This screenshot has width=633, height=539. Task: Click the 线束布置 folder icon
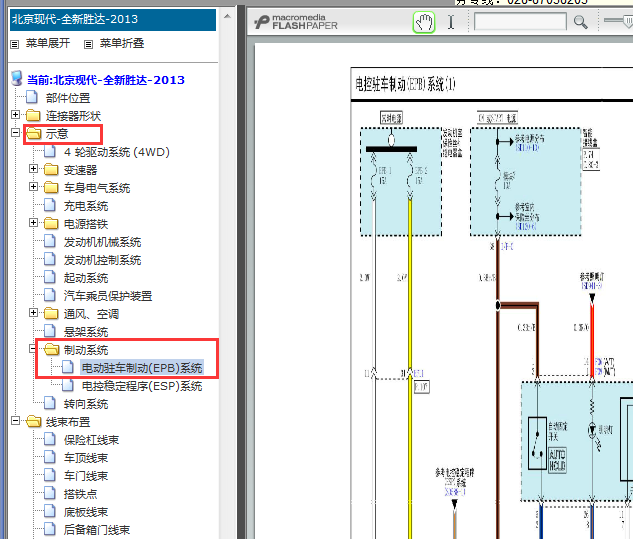click(x=34, y=422)
